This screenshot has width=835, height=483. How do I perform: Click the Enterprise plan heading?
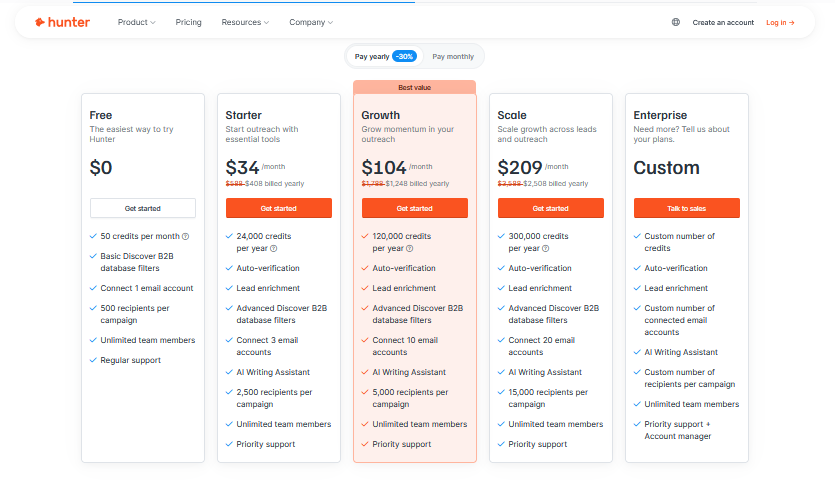660,116
